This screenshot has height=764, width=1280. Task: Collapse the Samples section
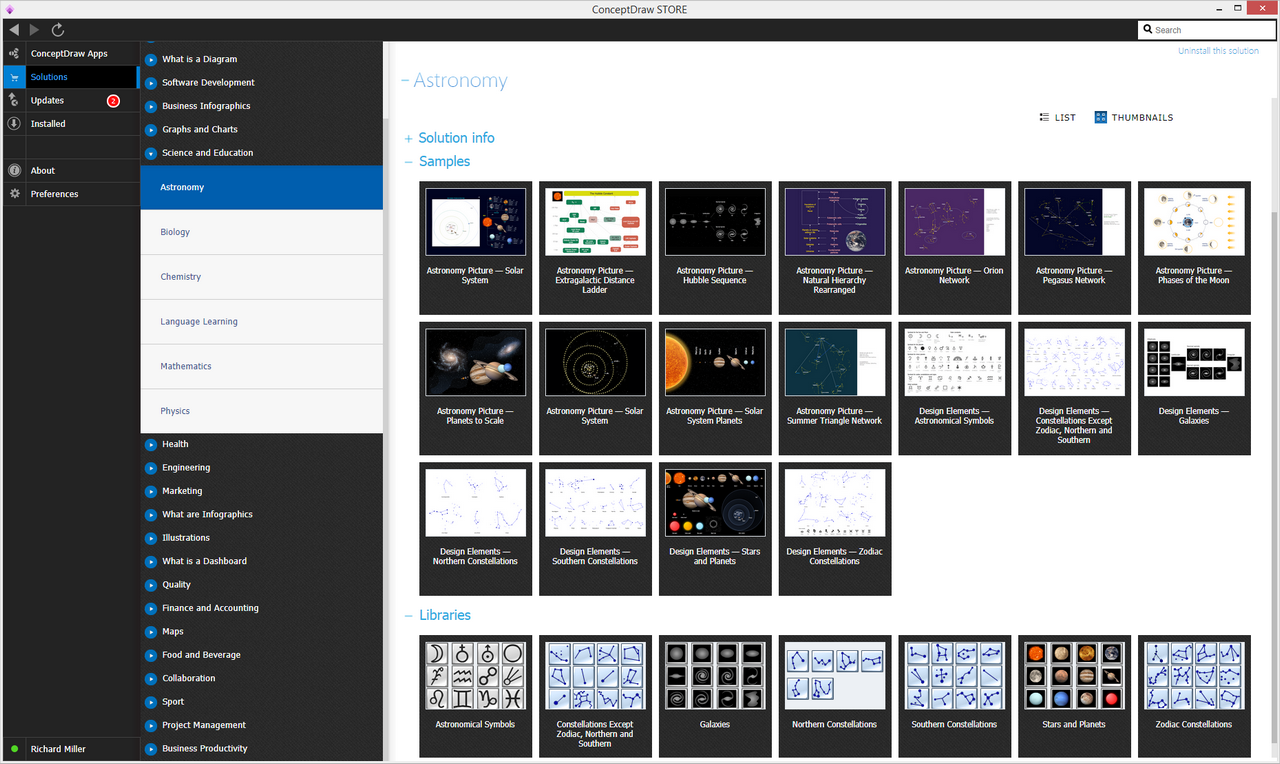click(443, 161)
